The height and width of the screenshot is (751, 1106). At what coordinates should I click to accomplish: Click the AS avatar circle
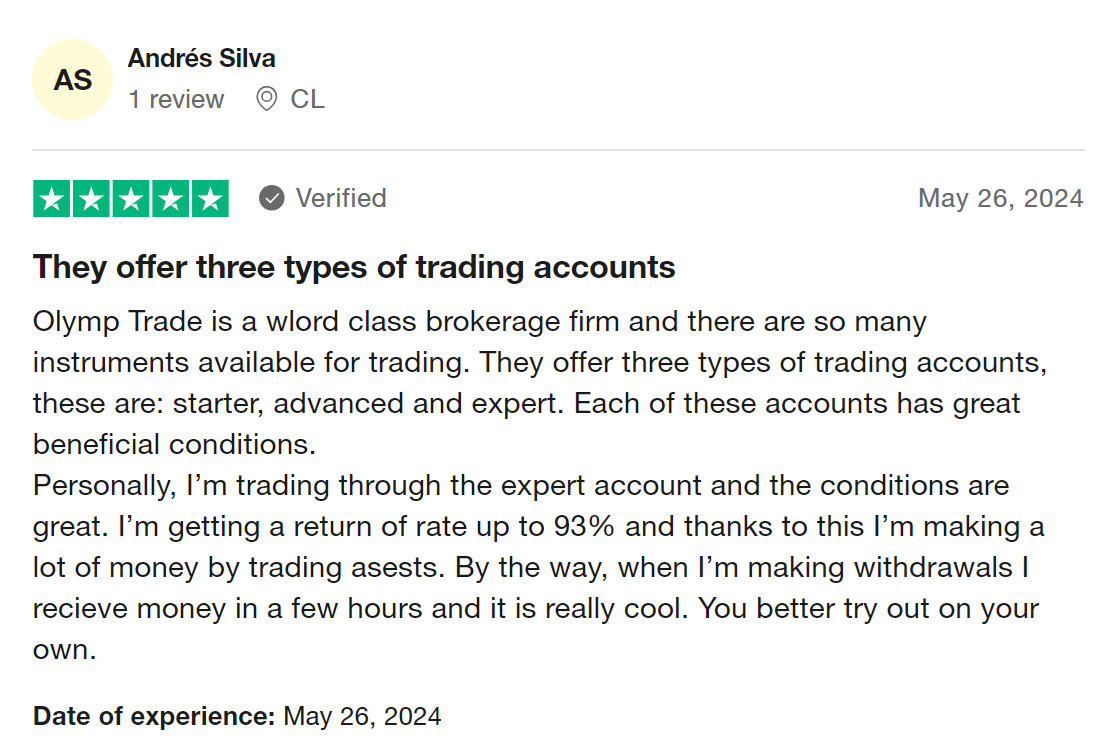click(x=73, y=80)
